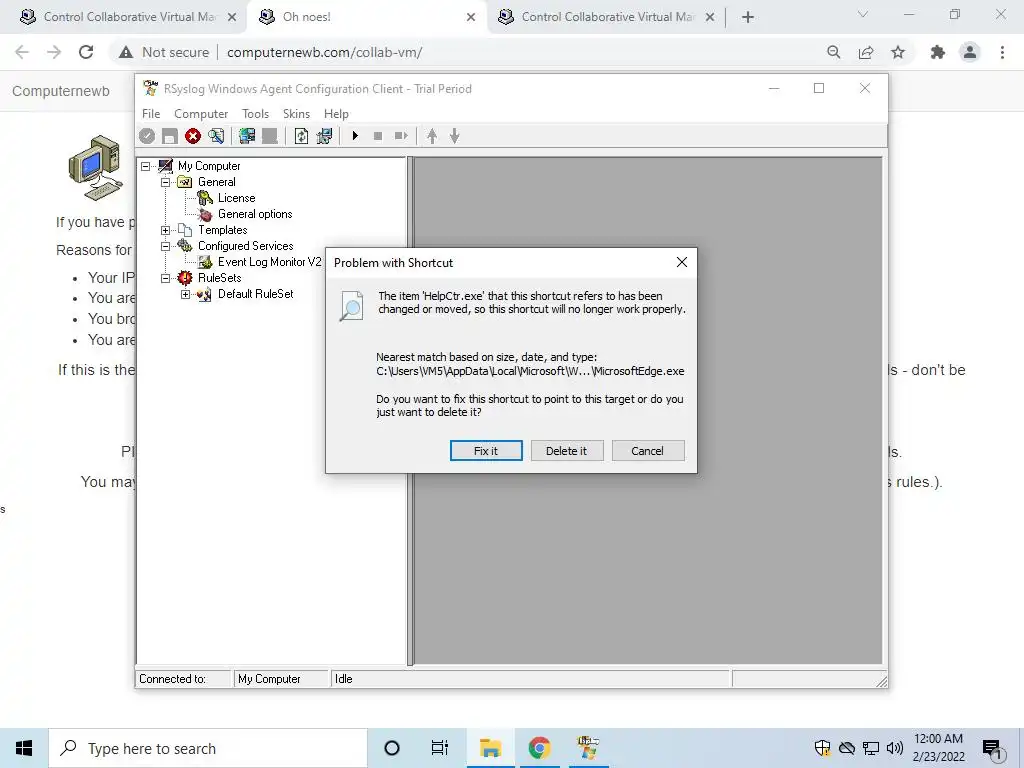Click the share page icon
The width and height of the screenshot is (1024, 768).
coord(866,52)
